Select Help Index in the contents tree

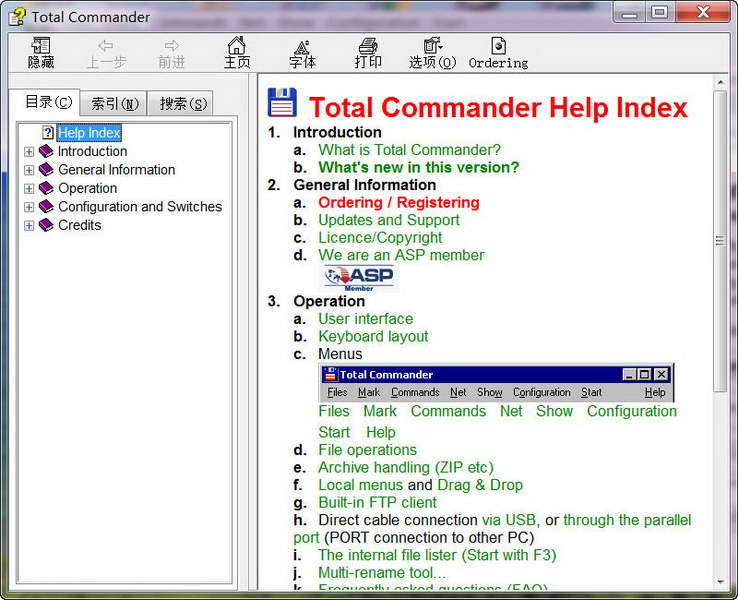pyautogui.click(x=89, y=133)
